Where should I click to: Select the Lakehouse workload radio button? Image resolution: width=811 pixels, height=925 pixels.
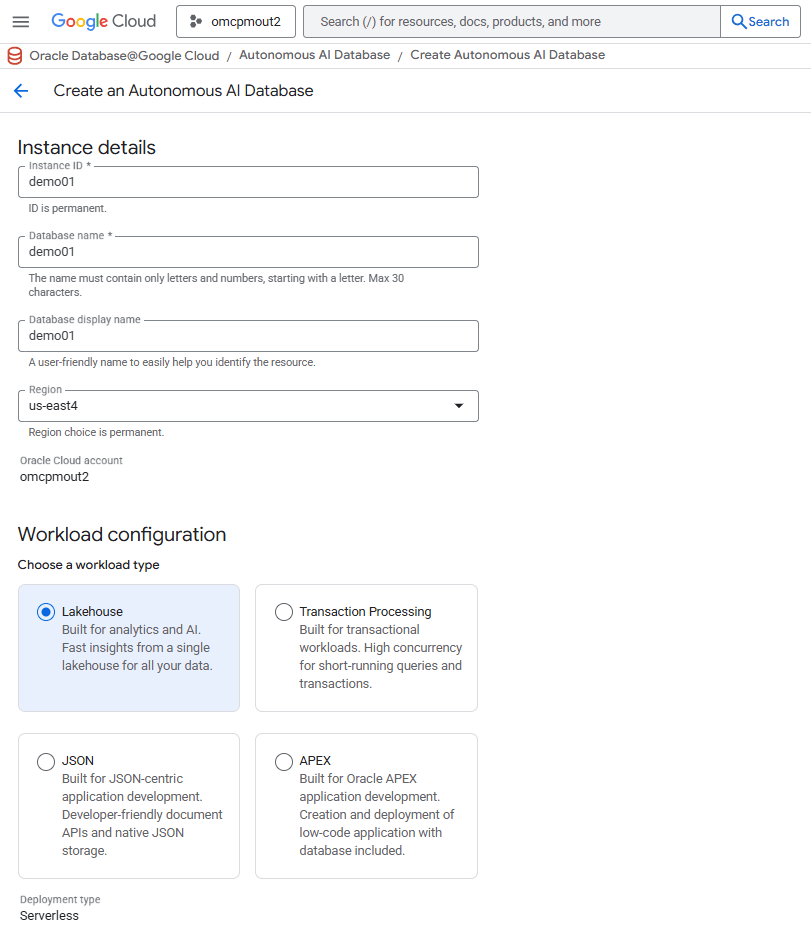pyautogui.click(x=46, y=612)
